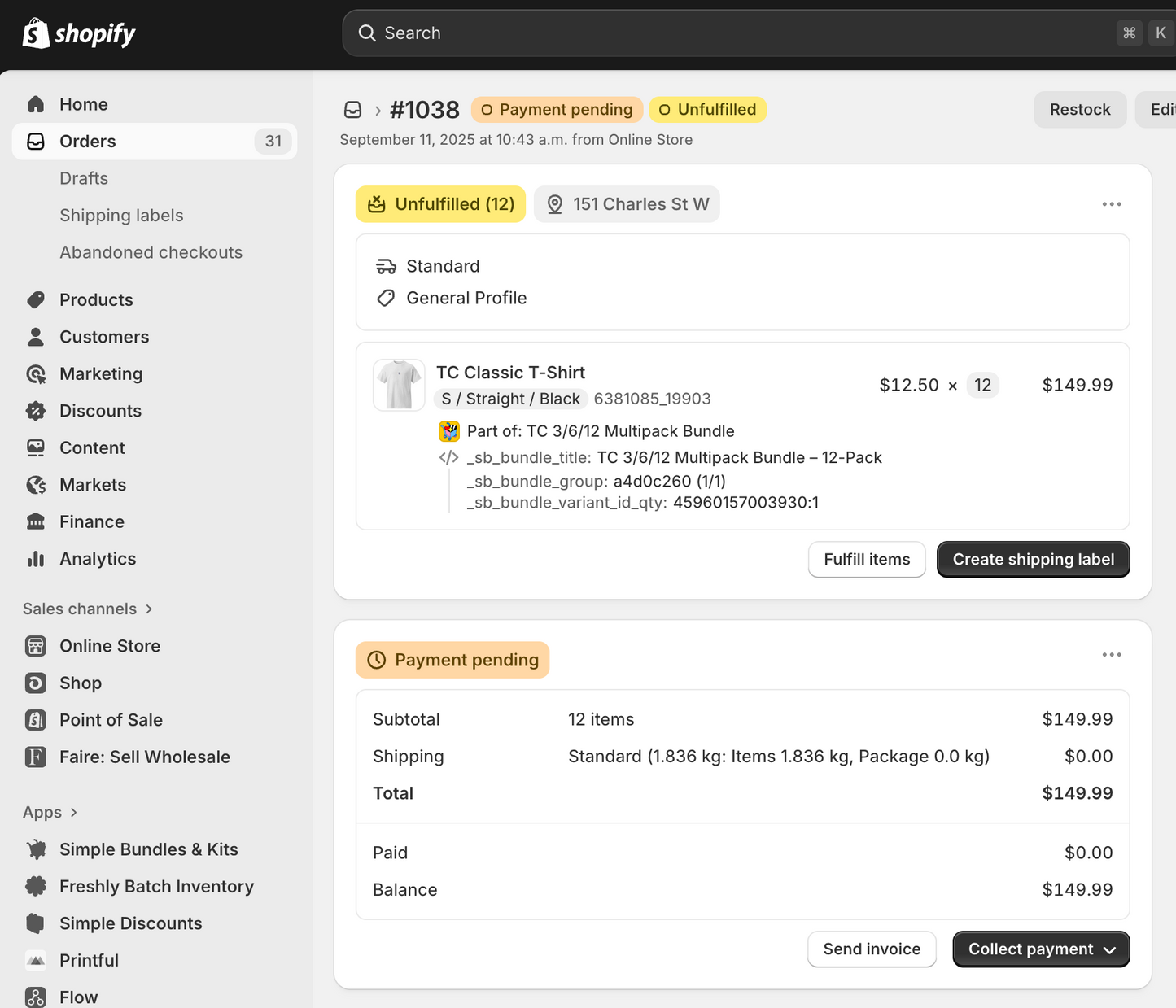Click the Shipping row Standard weight details

pyautogui.click(x=779, y=757)
